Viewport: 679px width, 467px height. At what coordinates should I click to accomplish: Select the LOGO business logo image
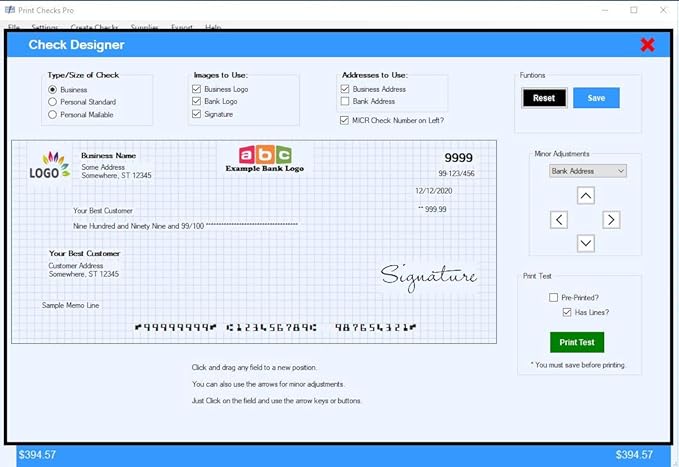point(49,165)
